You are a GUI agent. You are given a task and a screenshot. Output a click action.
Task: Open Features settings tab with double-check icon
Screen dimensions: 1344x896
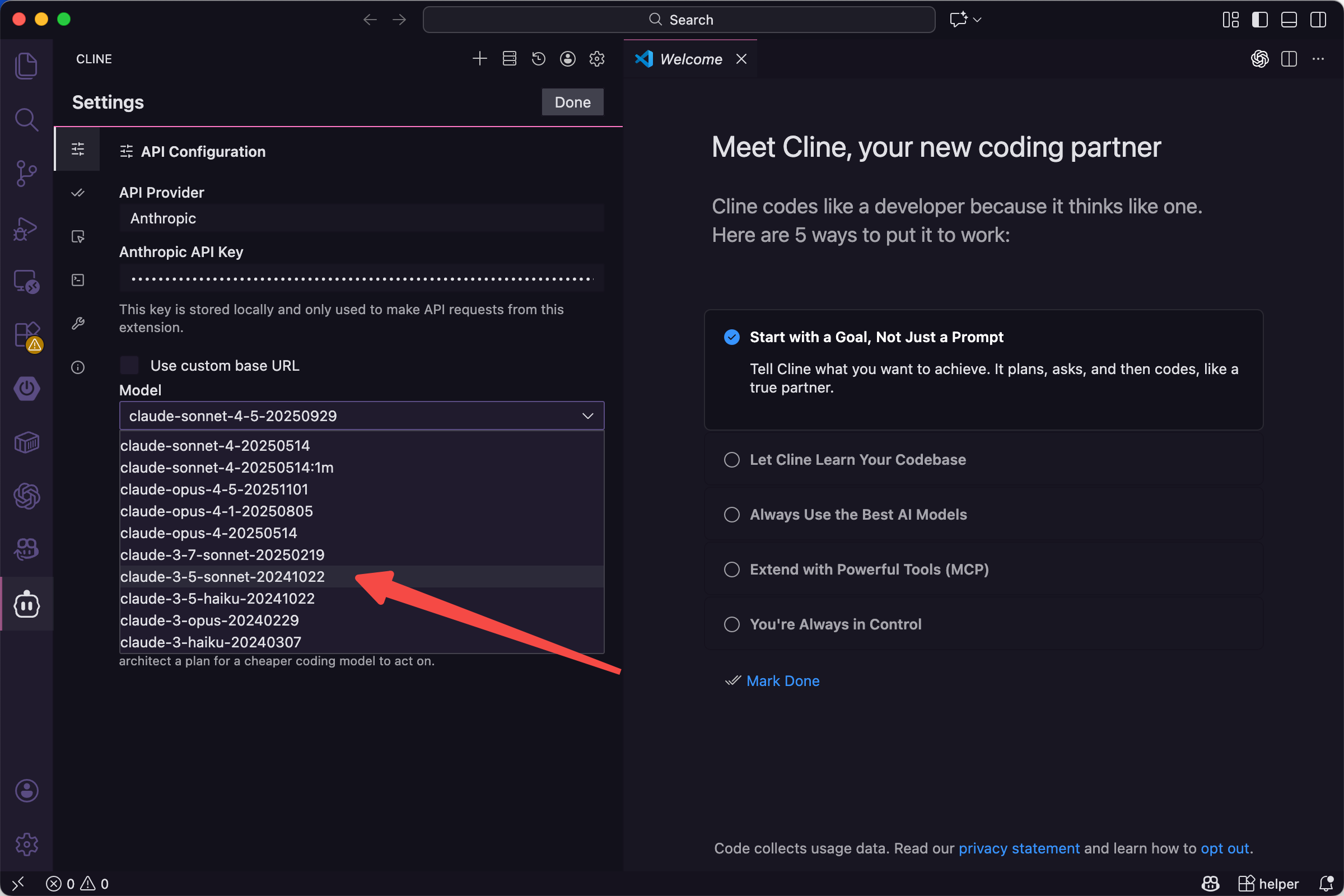pos(78,193)
